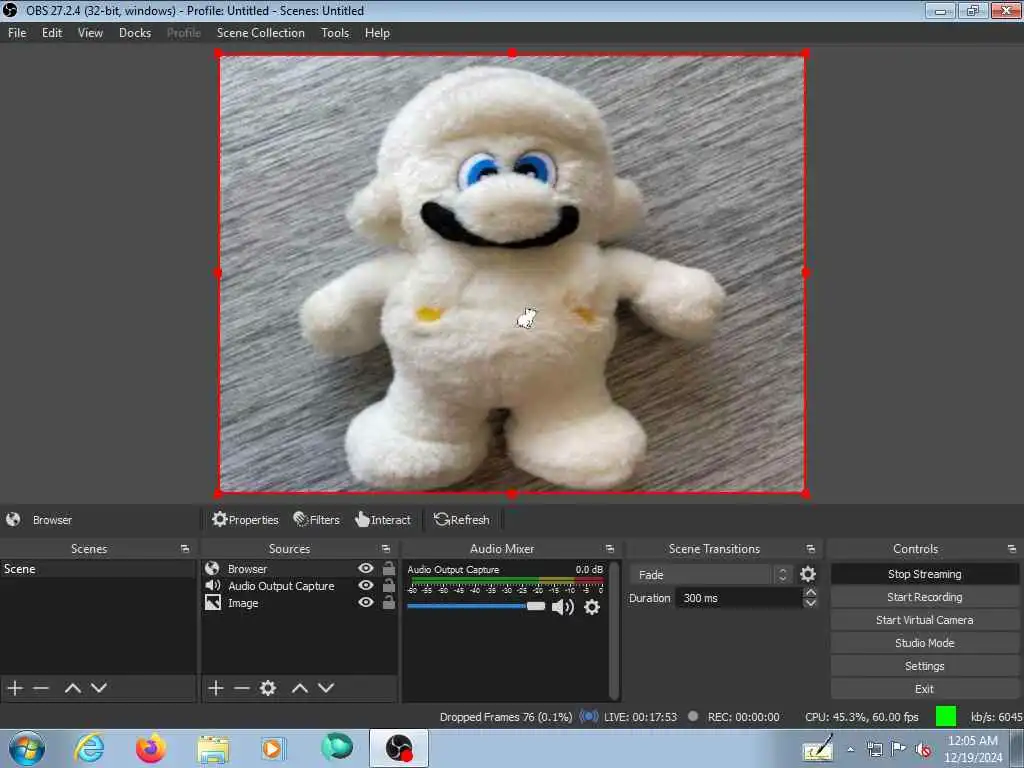Open the Fade transition dropdown
1024x768 pixels.
pyautogui.click(x=711, y=575)
